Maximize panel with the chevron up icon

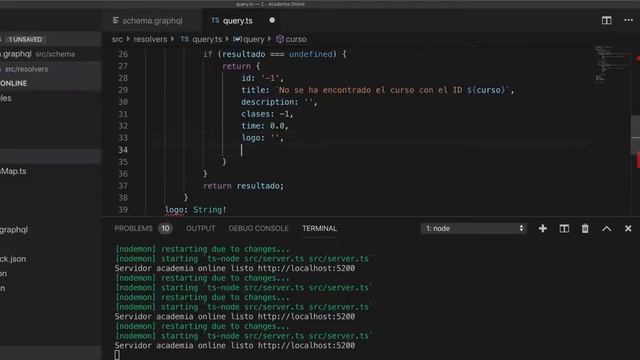point(607,229)
